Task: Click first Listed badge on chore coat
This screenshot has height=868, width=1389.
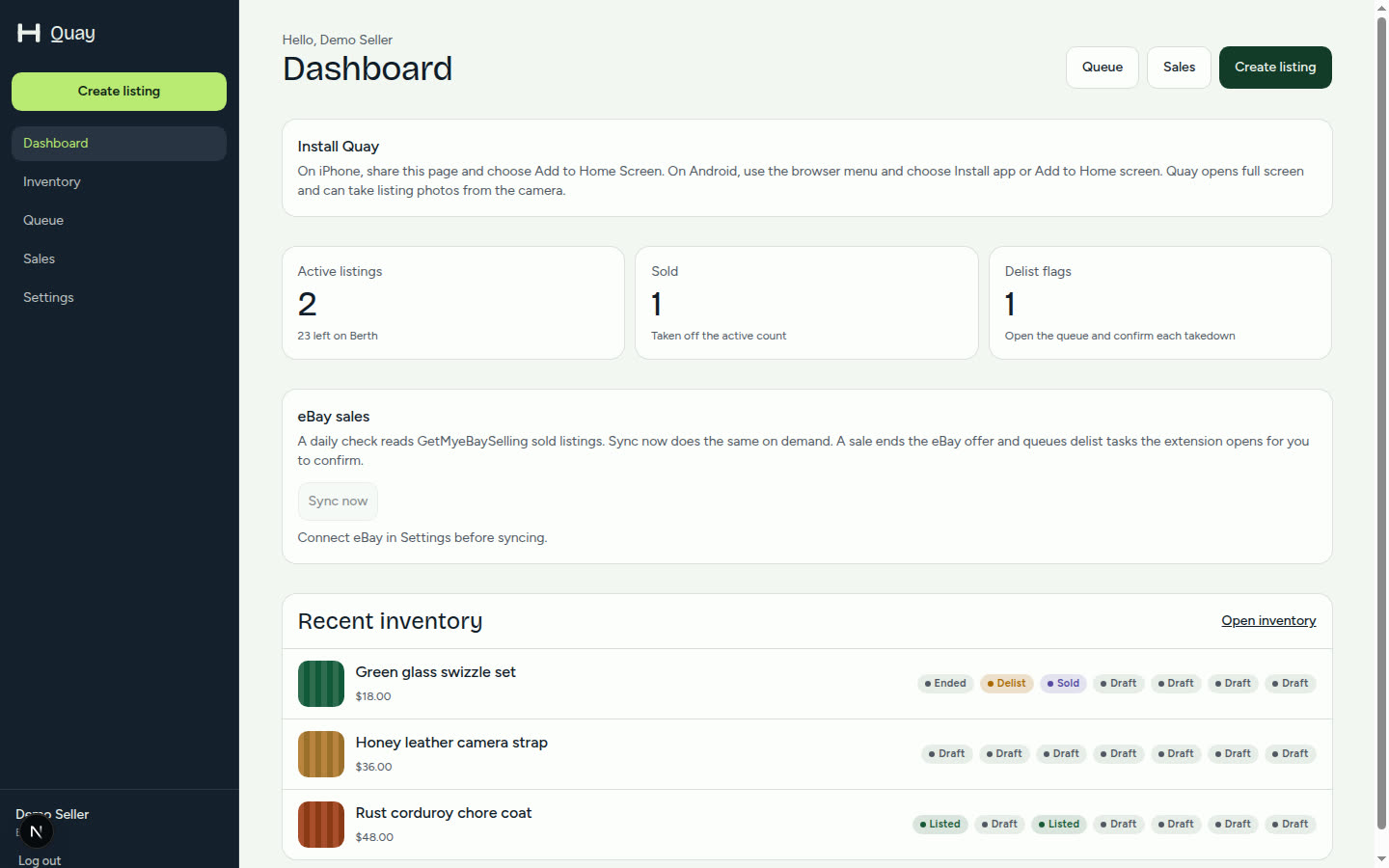Action: tap(940, 825)
